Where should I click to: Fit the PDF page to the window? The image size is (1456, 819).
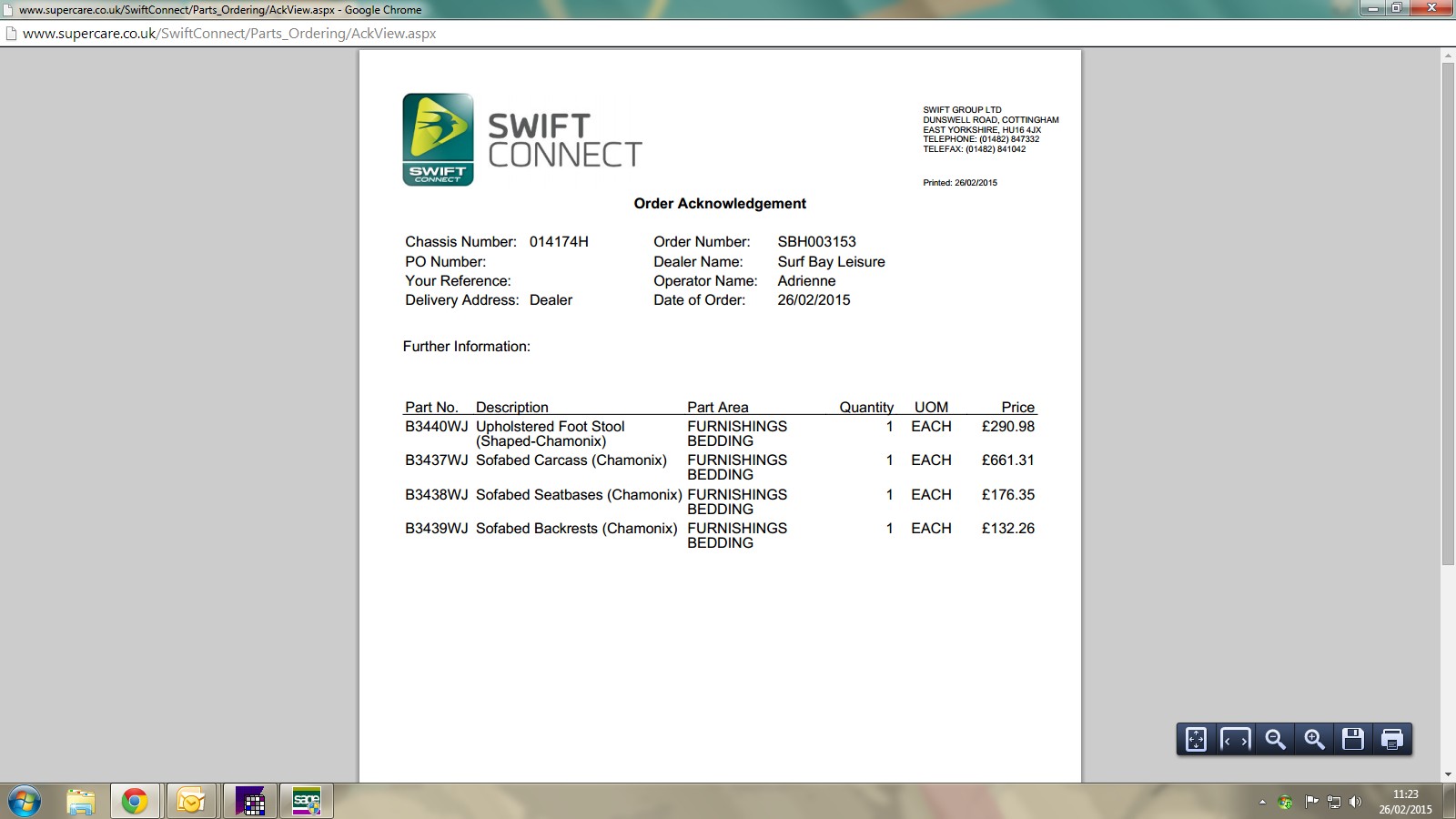pyautogui.click(x=1196, y=739)
